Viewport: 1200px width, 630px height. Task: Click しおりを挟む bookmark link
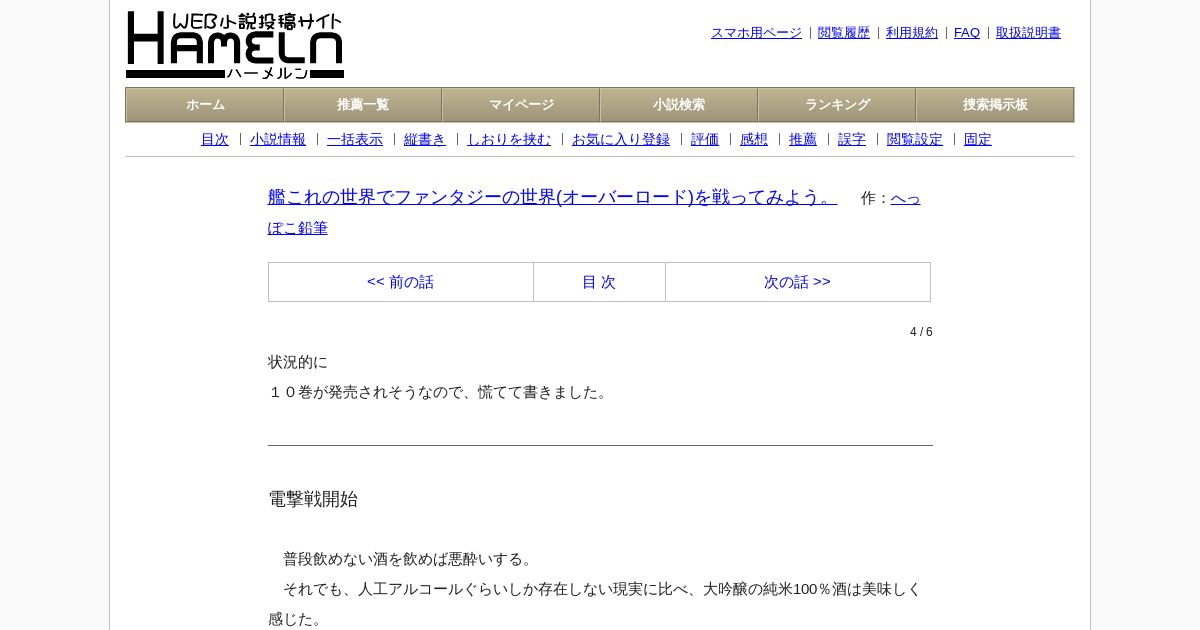[509, 140]
